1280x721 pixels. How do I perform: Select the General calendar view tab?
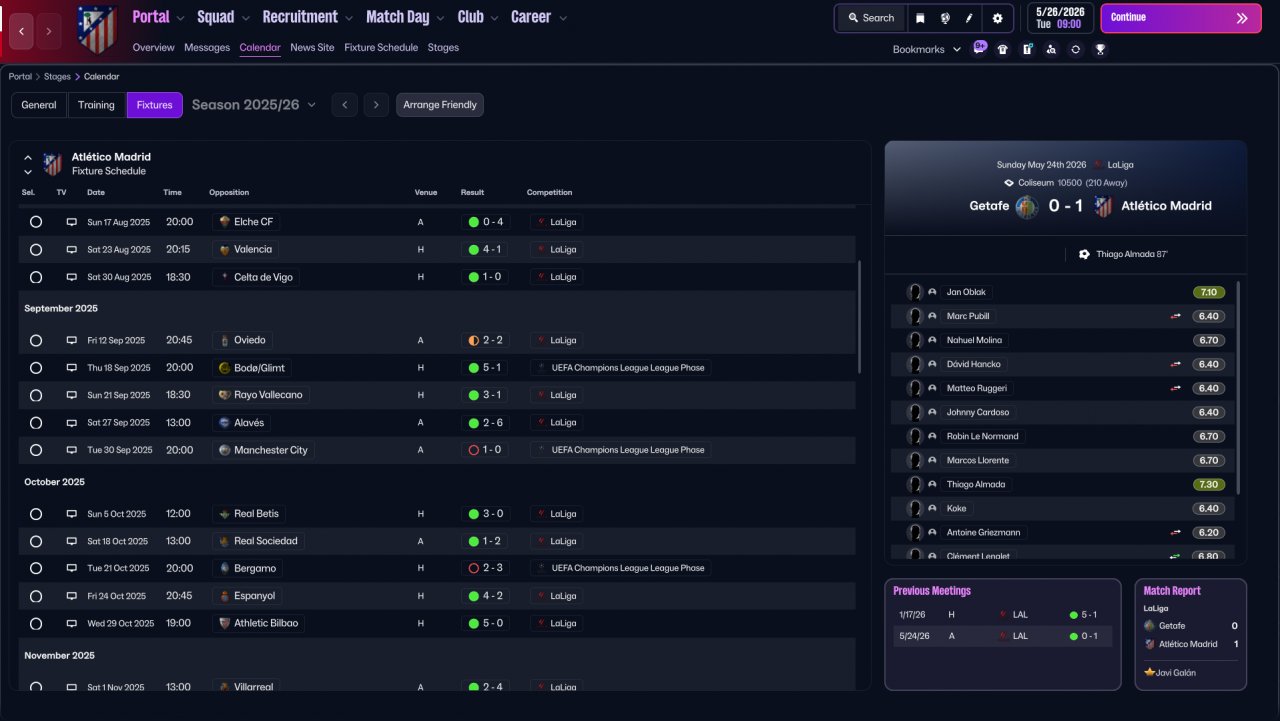[39, 105]
